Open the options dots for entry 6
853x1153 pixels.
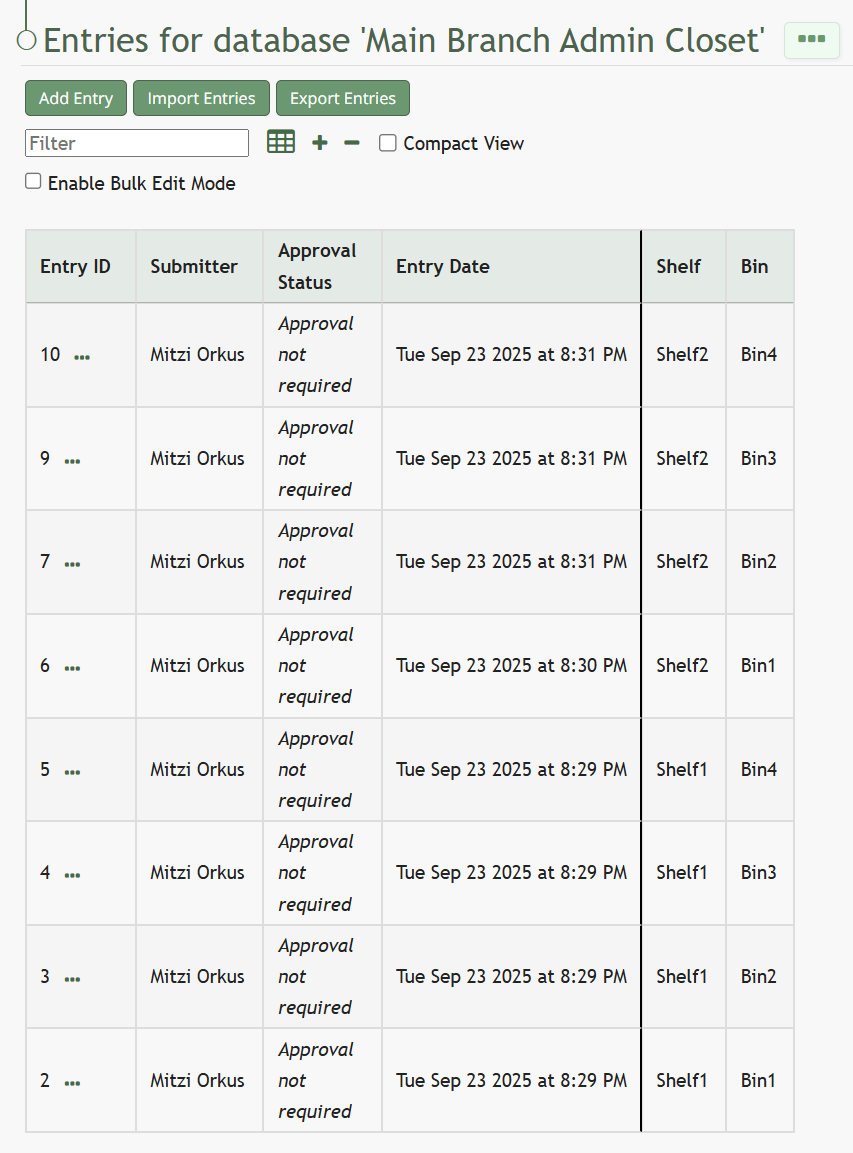point(73,668)
